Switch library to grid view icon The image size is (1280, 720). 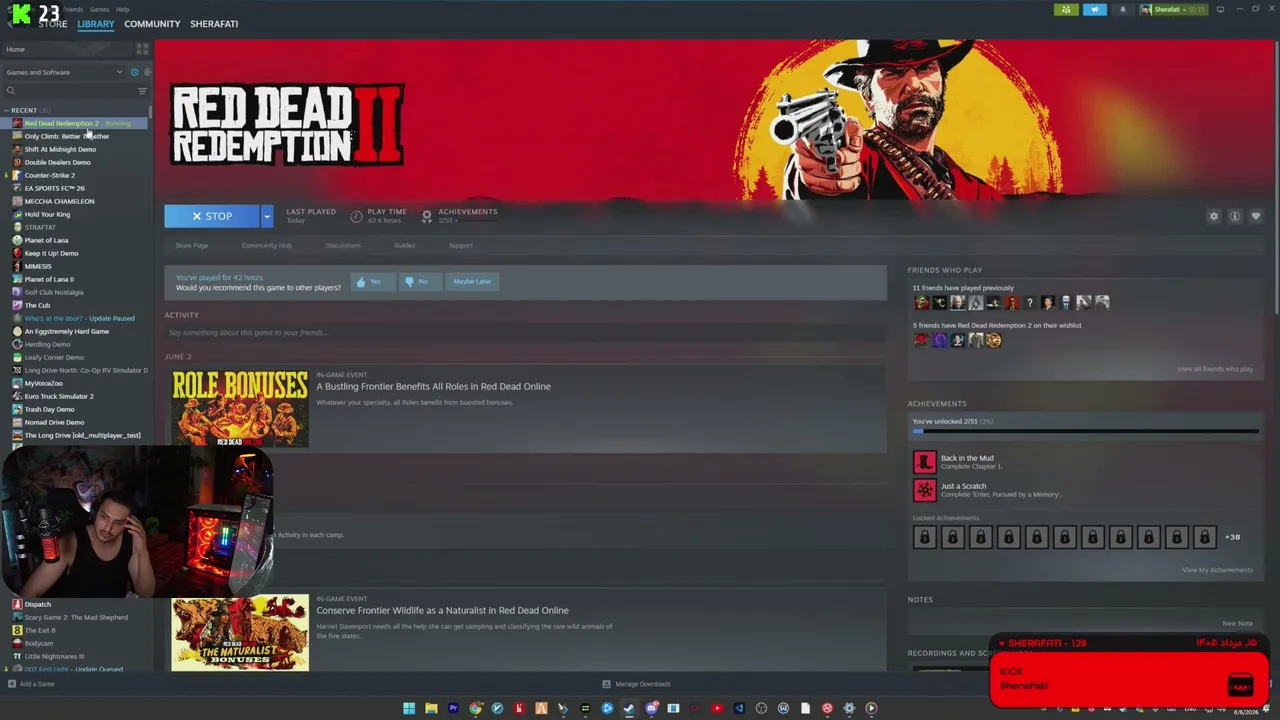pyautogui.click(x=142, y=49)
